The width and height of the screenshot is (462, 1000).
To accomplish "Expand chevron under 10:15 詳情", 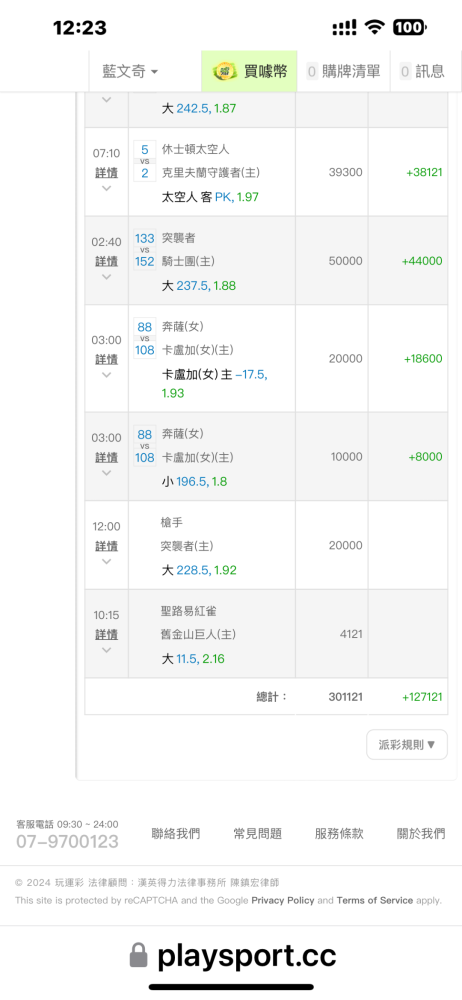I will click(x=107, y=650).
